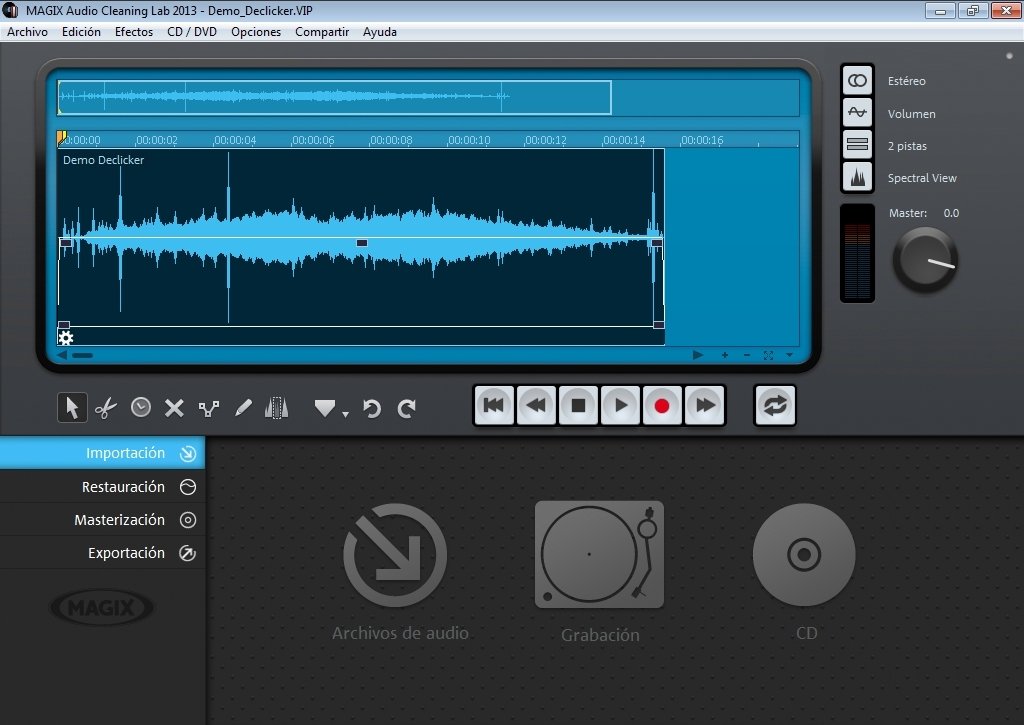The height and width of the screenshot is (725, 1024).
Task: Toggle the Spectral View icon
Action: click(x=857, y=176)
